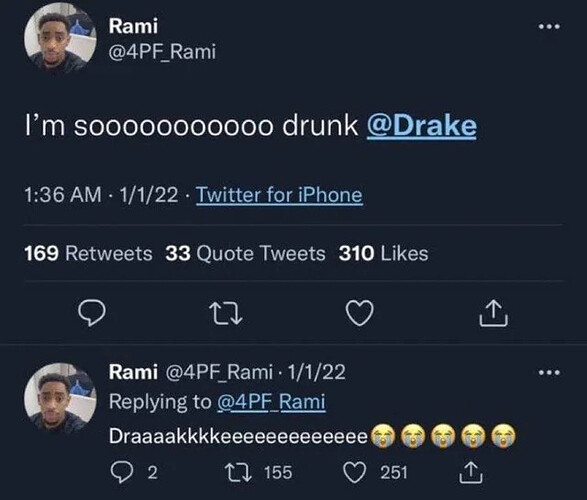Viewport: 587px width, 500px height.
Task: Open the three-dot menu on the main tweet
Action: click(549, 27)
